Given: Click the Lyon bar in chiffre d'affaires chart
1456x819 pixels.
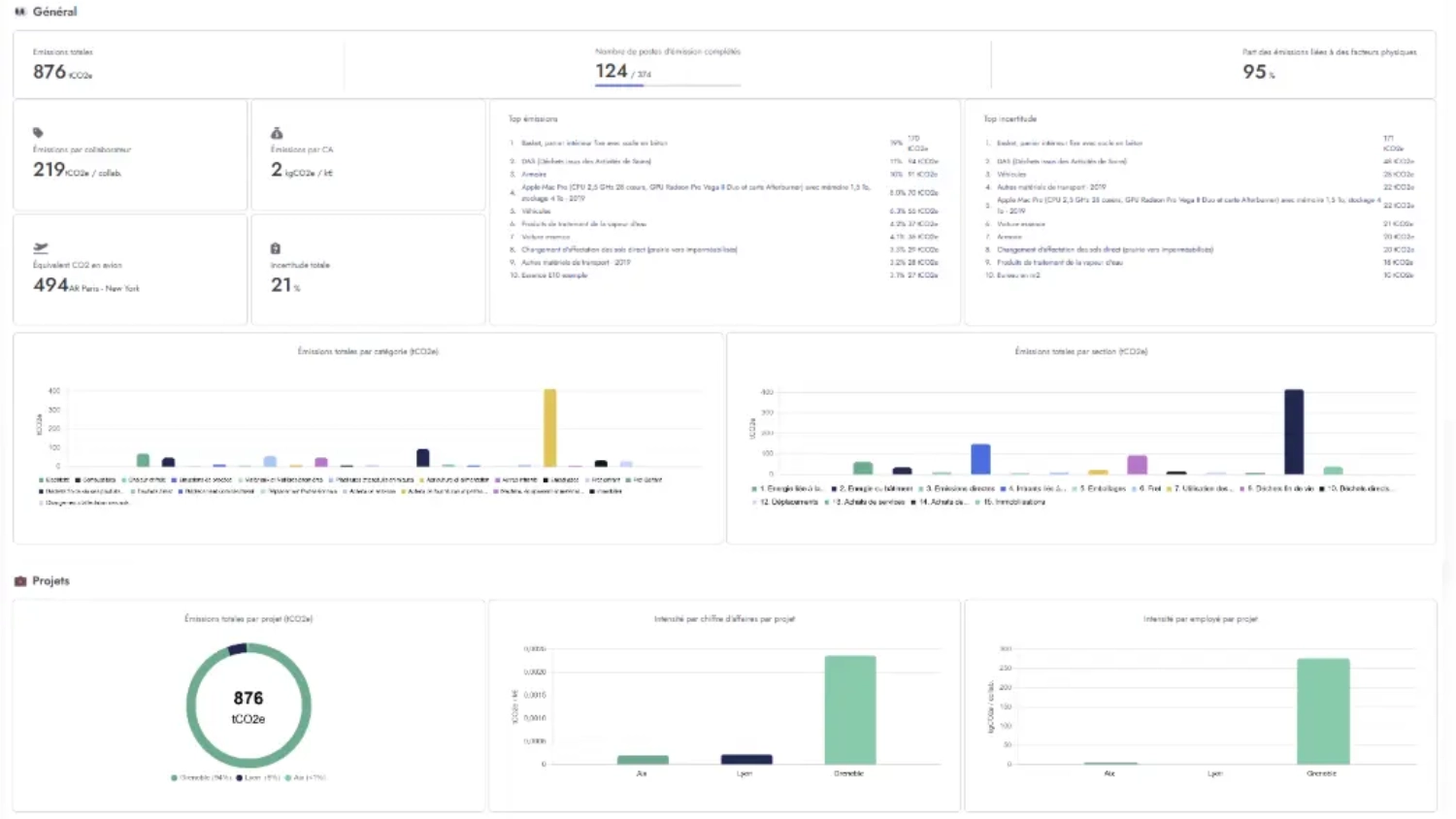Looking at the screenshot, I should pos(745,759).
